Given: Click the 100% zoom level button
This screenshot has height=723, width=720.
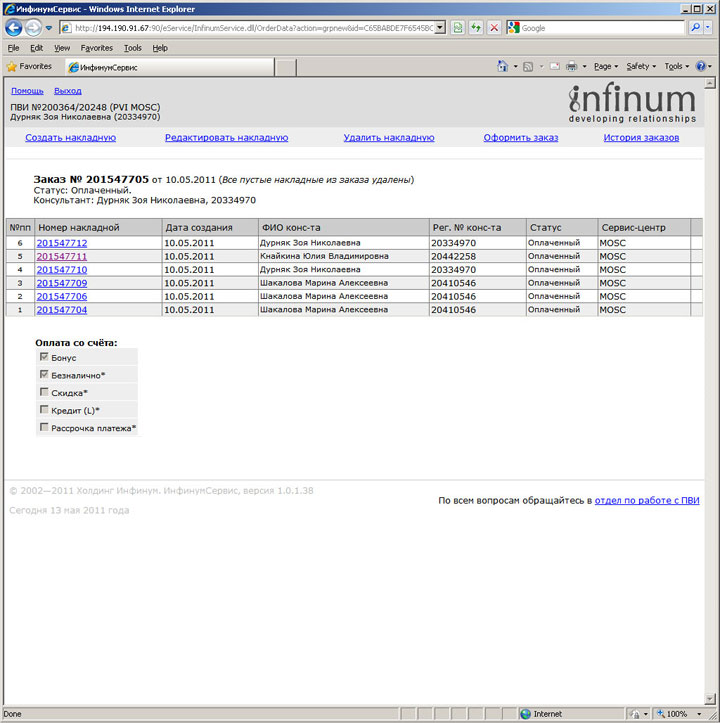Looking at the screenshot, I should (673, 714).
